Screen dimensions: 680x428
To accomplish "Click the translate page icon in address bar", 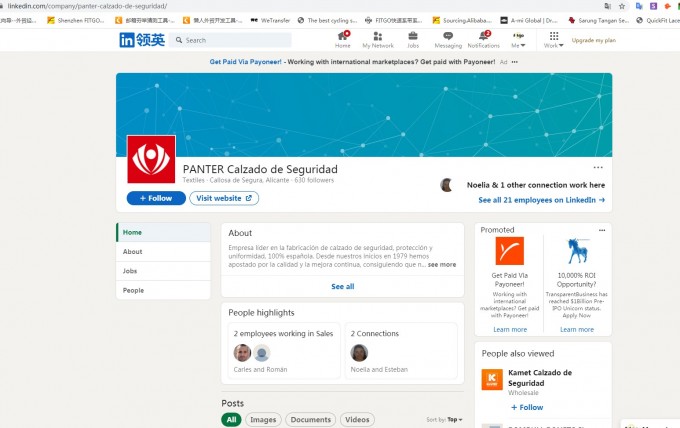I will [608, 6].
